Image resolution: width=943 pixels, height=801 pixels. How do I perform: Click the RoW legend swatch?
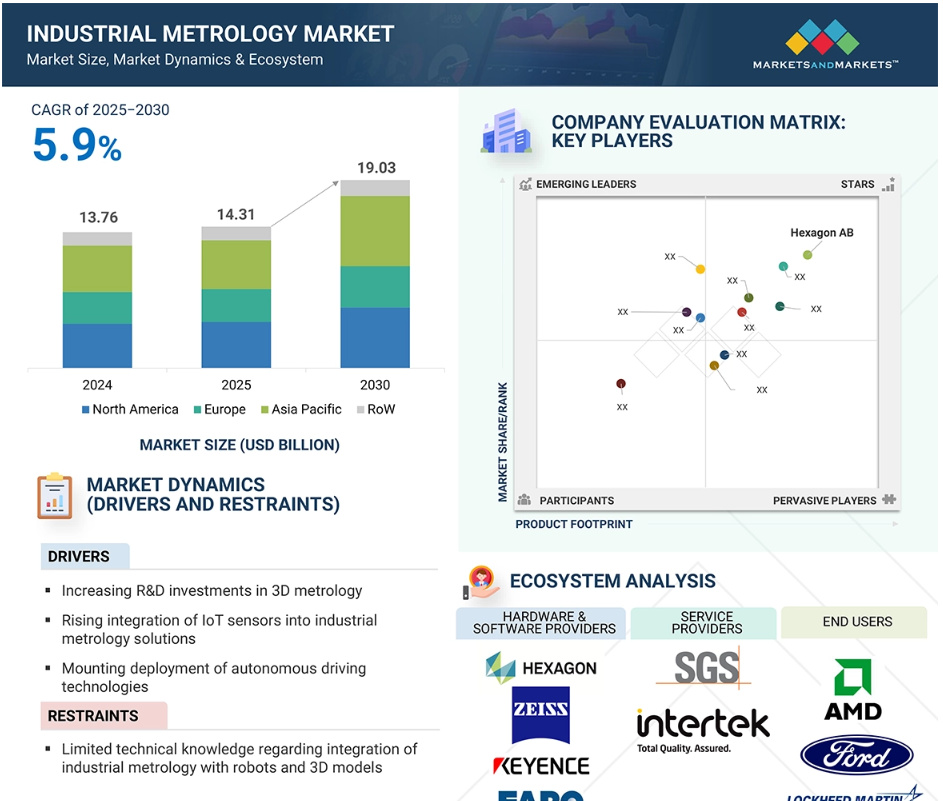pyautogui.click(x=361, y=410)
